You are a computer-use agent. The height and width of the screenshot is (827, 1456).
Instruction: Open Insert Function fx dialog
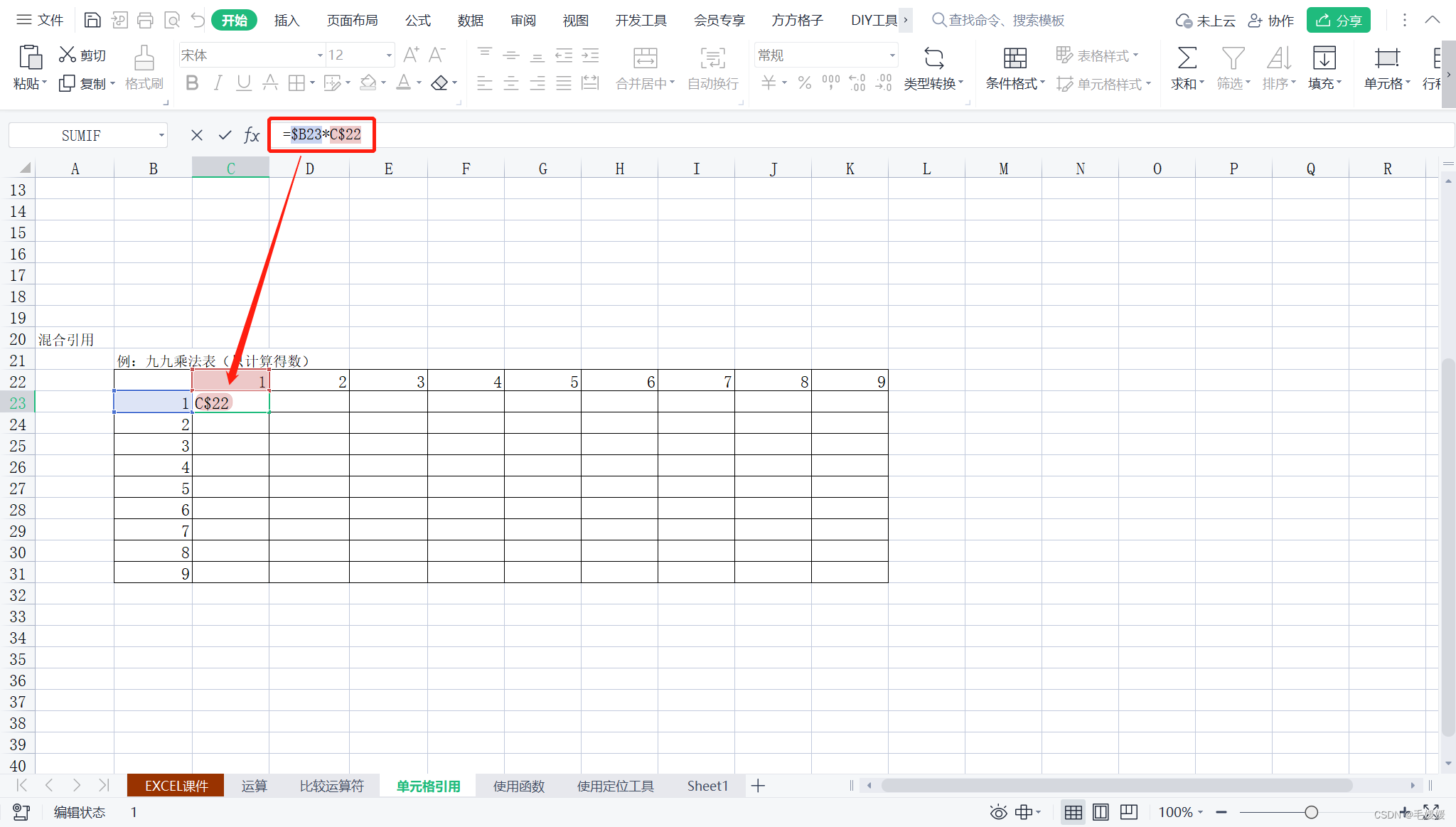tap(252, 135)
